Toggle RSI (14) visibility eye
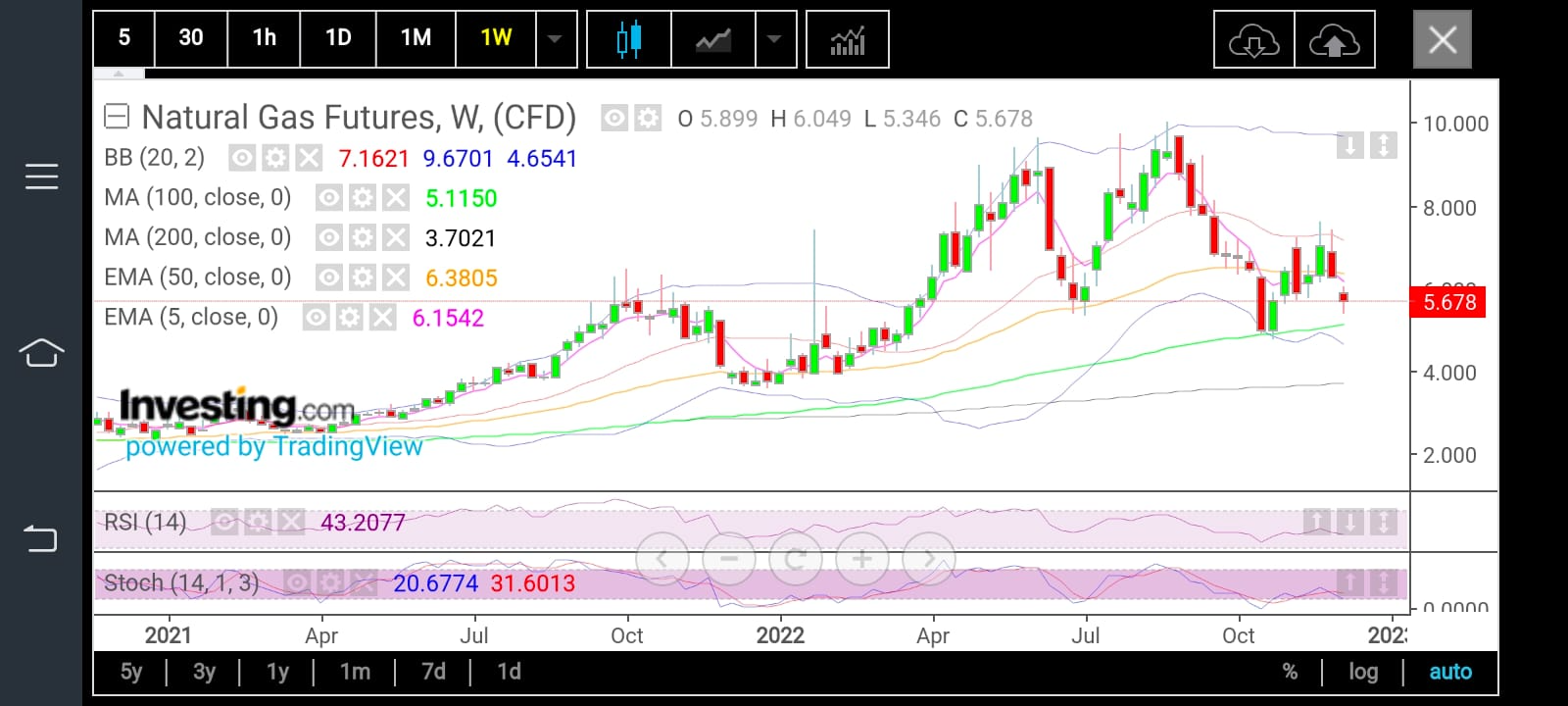 tap(224, 522)
